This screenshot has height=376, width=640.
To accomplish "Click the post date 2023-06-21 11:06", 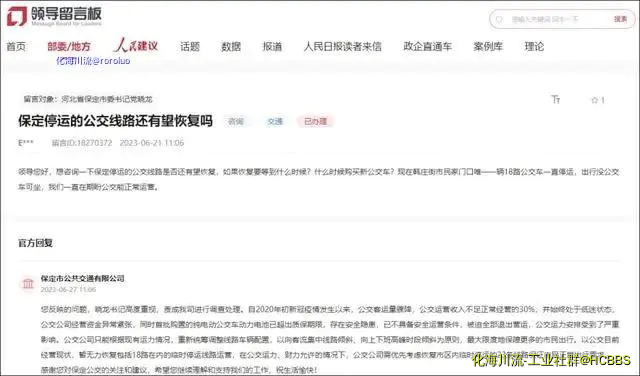I will point(152,143).
